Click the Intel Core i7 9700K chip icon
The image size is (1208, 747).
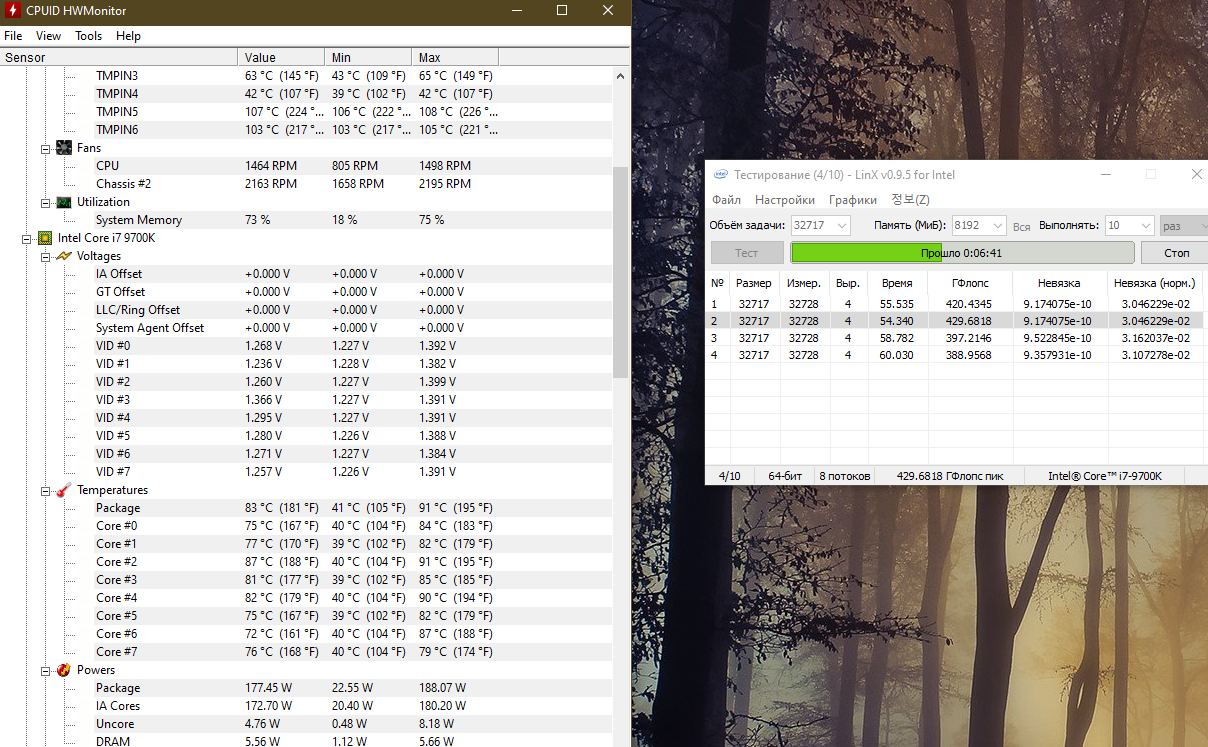click(x=45, y=238)
